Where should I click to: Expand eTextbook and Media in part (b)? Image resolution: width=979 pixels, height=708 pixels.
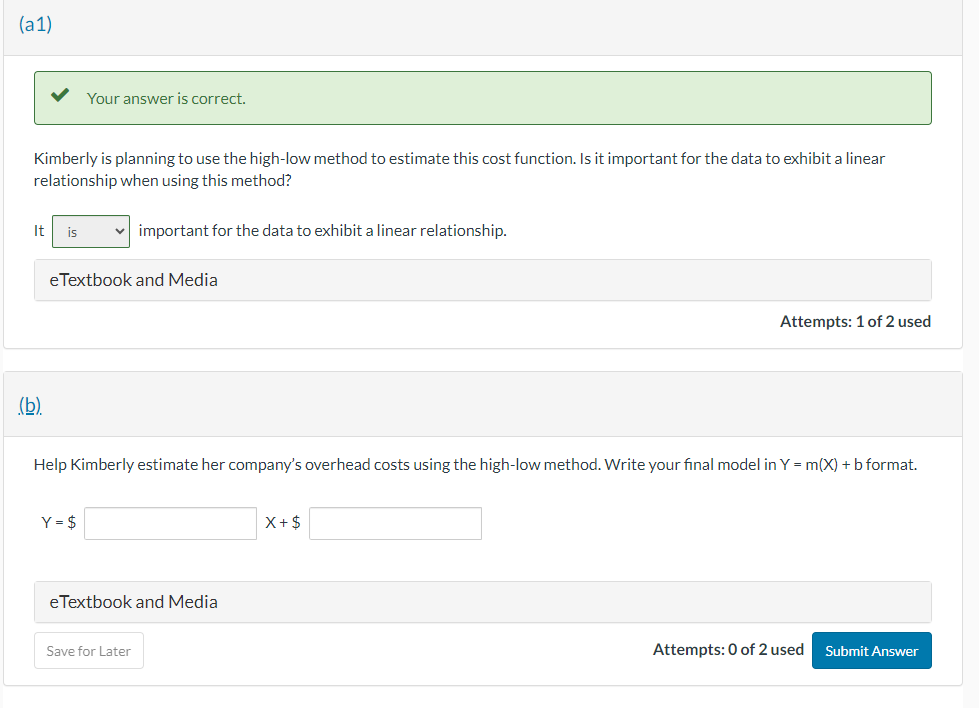483,602
